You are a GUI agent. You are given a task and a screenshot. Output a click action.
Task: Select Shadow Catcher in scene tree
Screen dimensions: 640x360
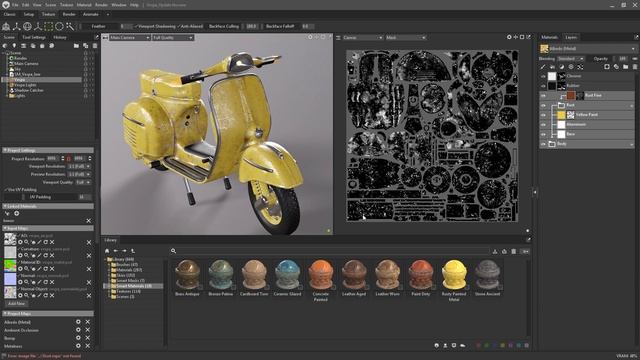(x=29, y=90)
